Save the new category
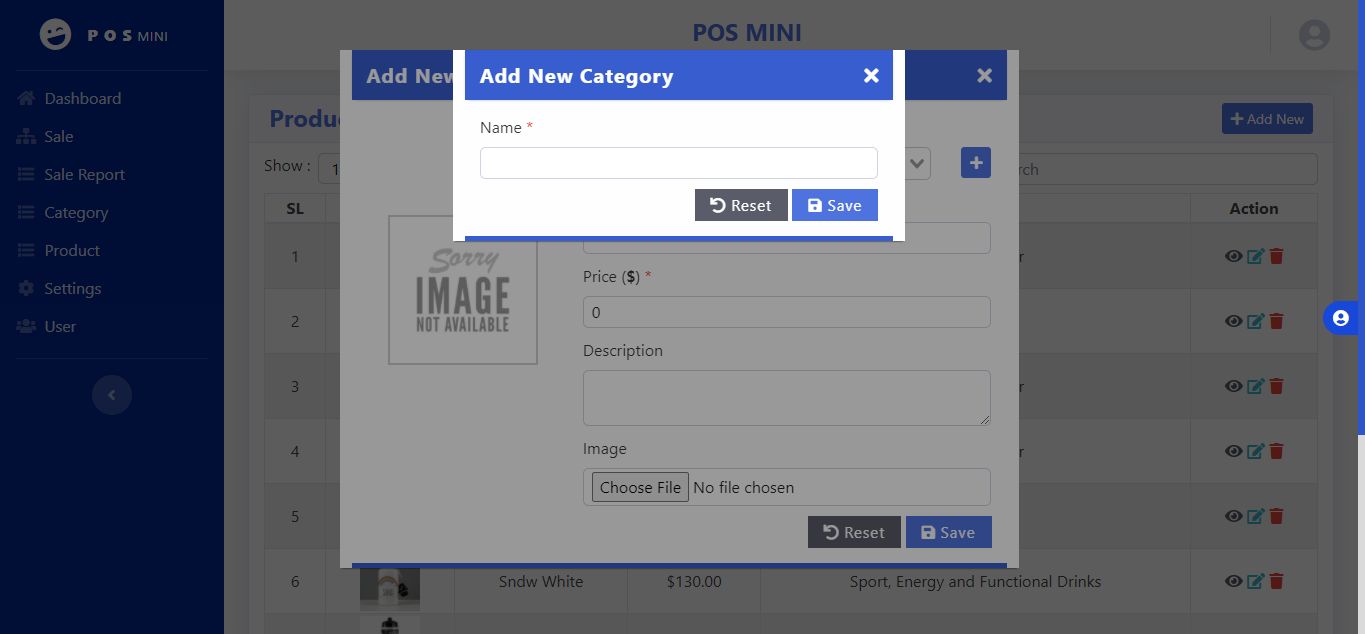The width and height of the screenshot is (1365, 634). click(834, 205)
